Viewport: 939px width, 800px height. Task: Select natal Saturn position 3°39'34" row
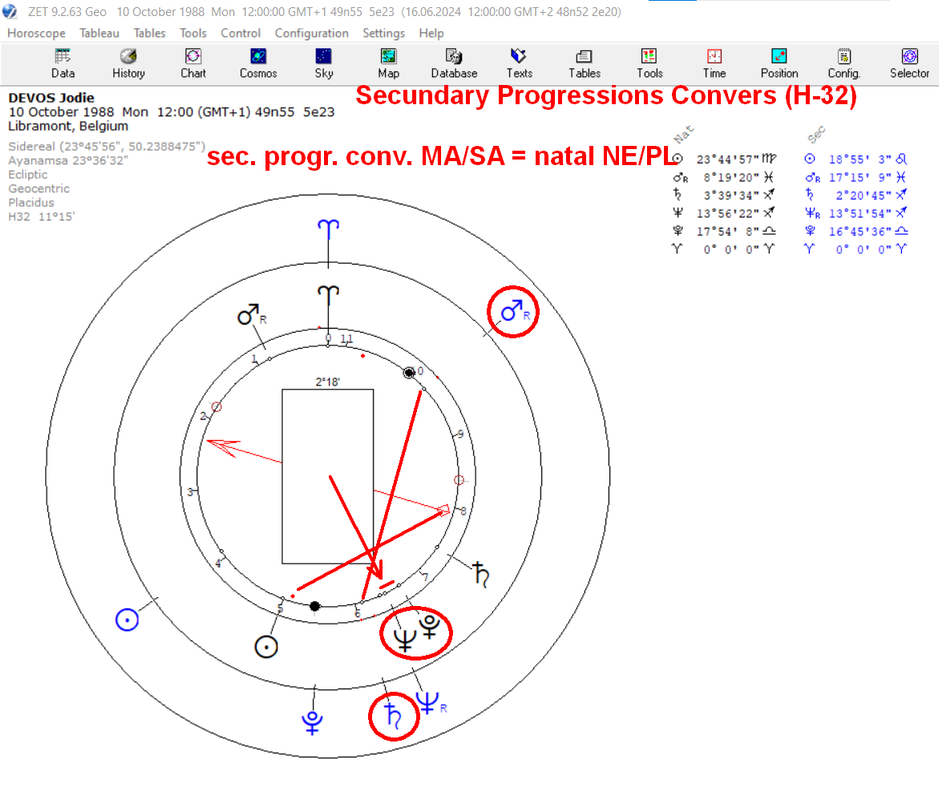coord(725,195)
